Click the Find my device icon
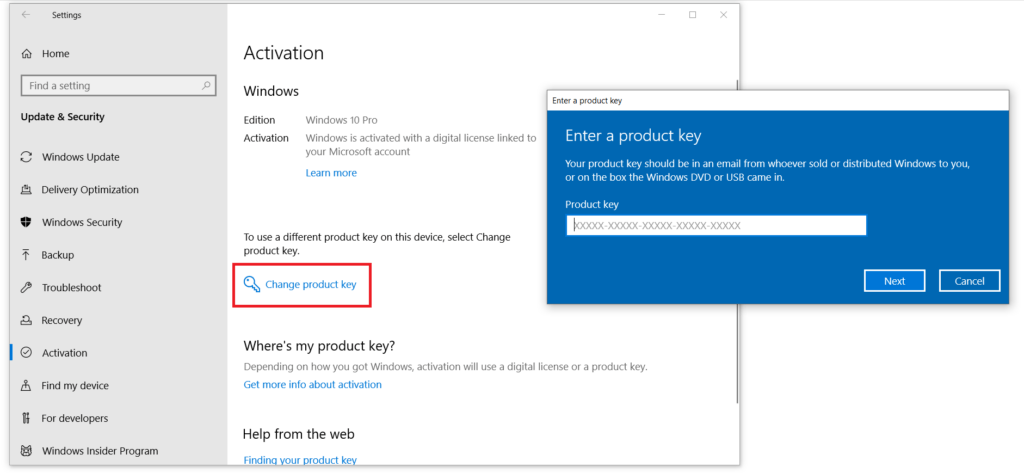 (27, 385)
